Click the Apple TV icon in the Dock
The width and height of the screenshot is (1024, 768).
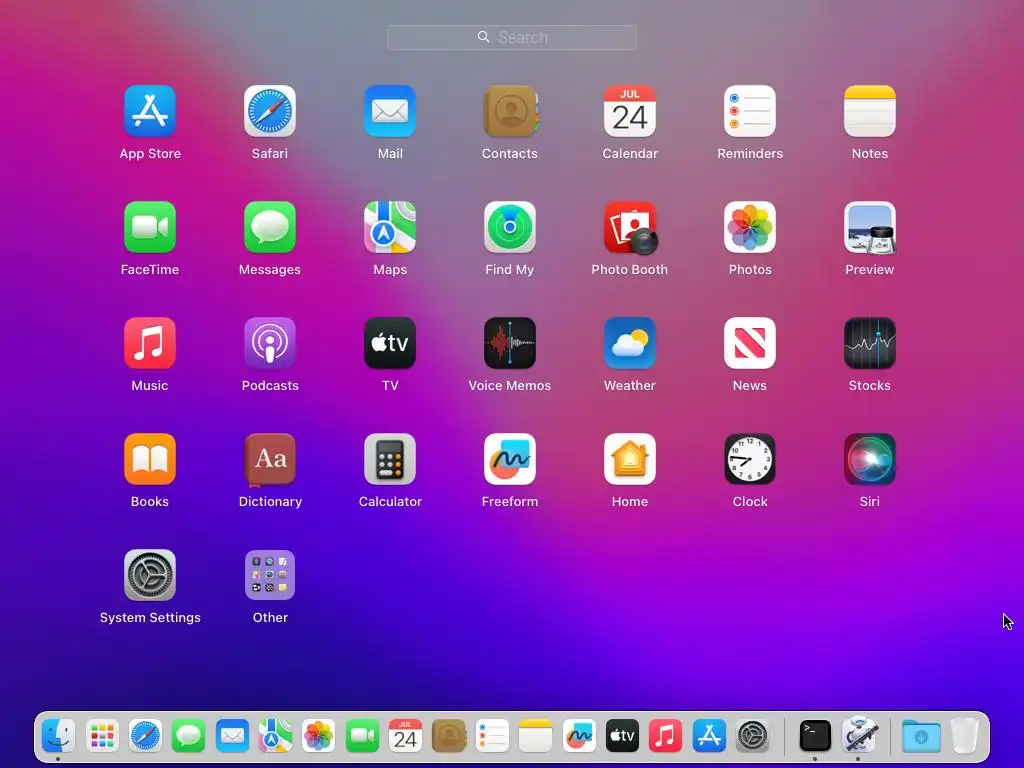click(622, 736)
